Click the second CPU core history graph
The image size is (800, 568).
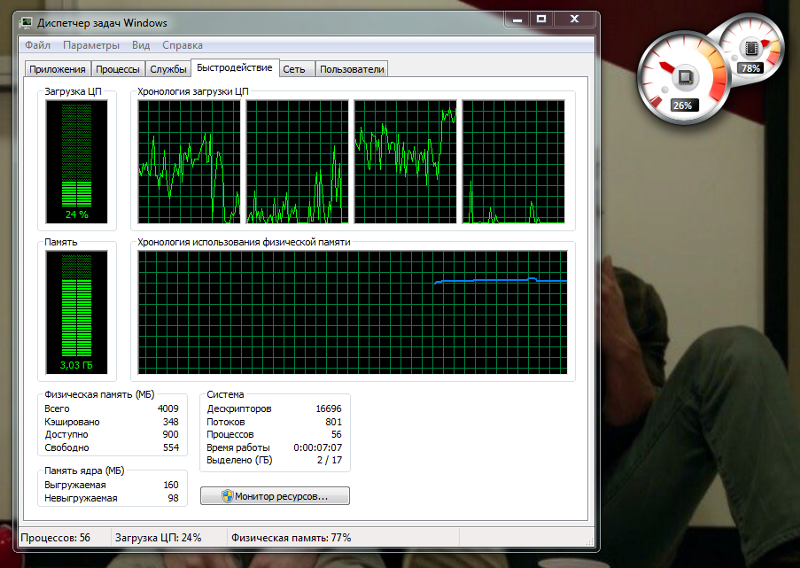[297, 162]
